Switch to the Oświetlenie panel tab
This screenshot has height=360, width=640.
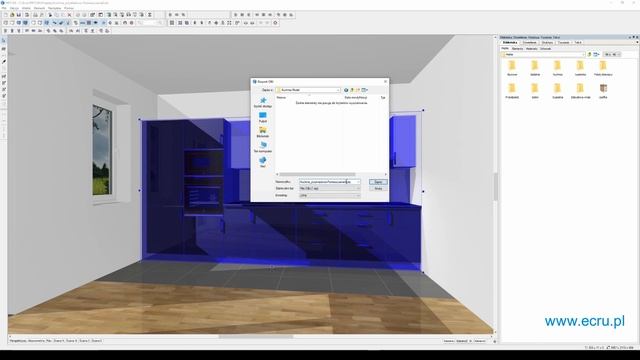click(529, 42)
